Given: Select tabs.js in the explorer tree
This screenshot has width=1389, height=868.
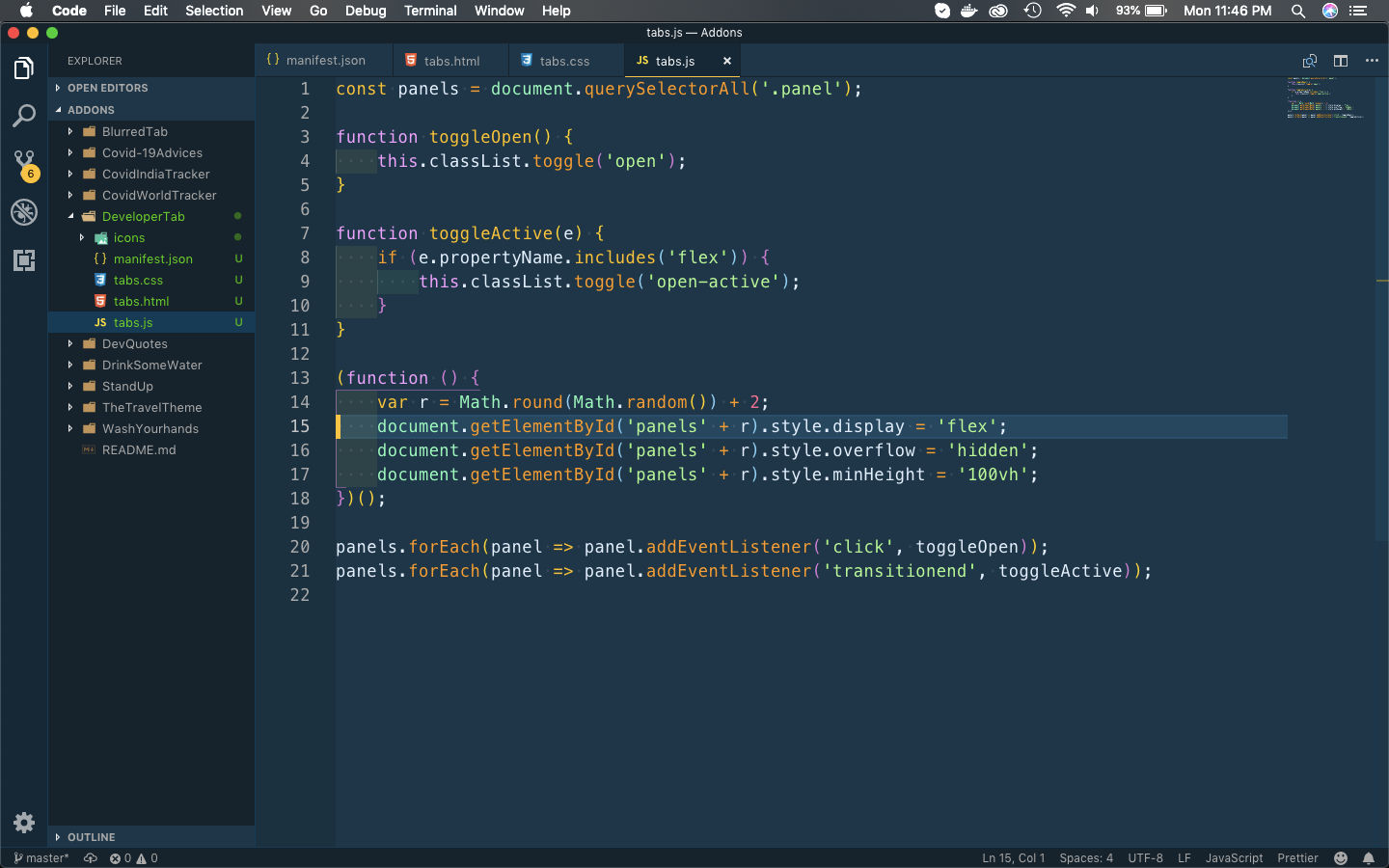Looking at the screenshot, I should click(151, 322).
